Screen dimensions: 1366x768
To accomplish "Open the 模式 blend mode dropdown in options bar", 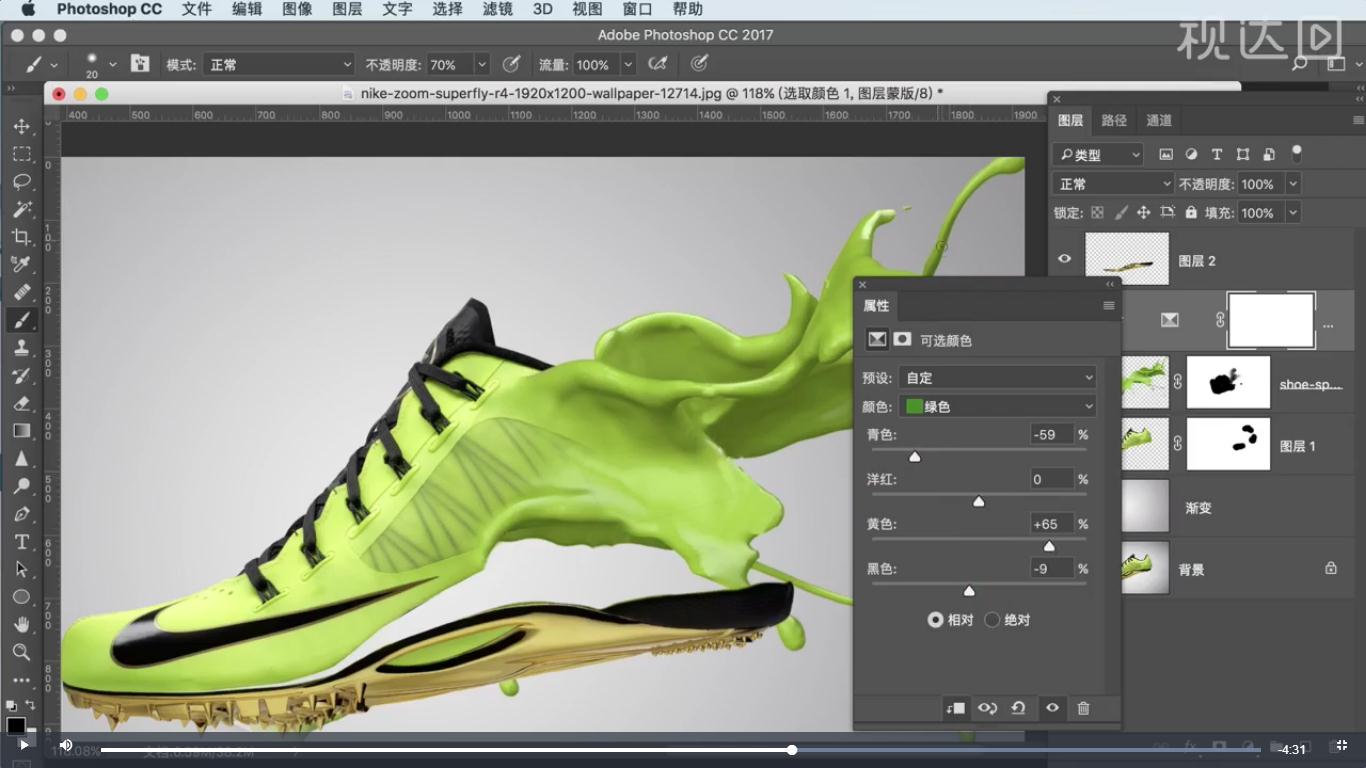I will point(279,64).
